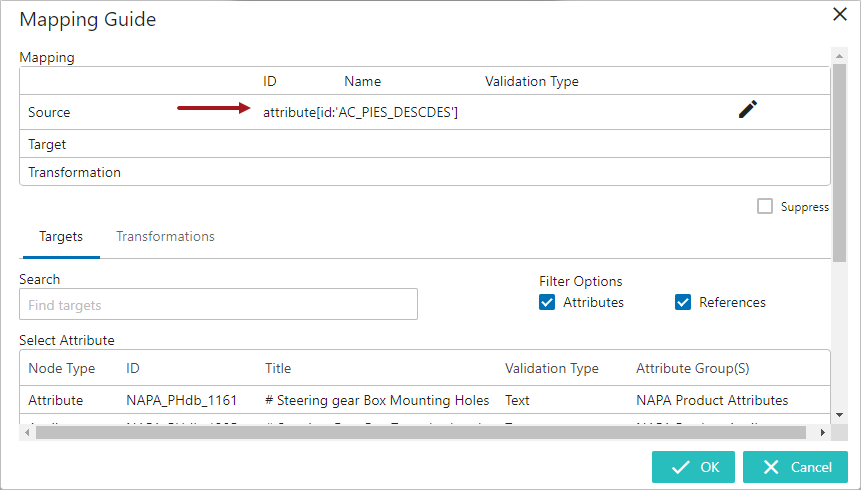This screenshot has width=861, height=490.
Task: Enable the Suppress checkbox
Action: (x=765, y=206)
